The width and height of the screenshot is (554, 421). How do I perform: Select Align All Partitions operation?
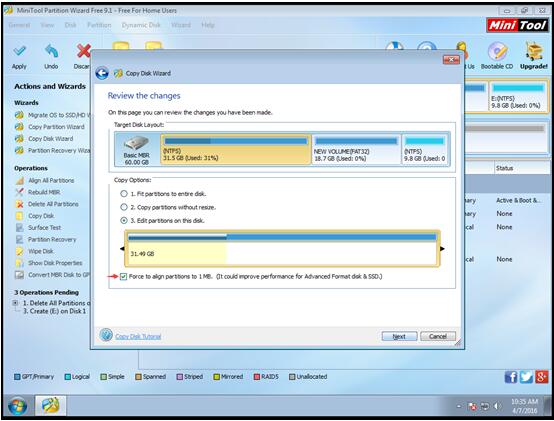pyautogui.click(x=45, y=180)
